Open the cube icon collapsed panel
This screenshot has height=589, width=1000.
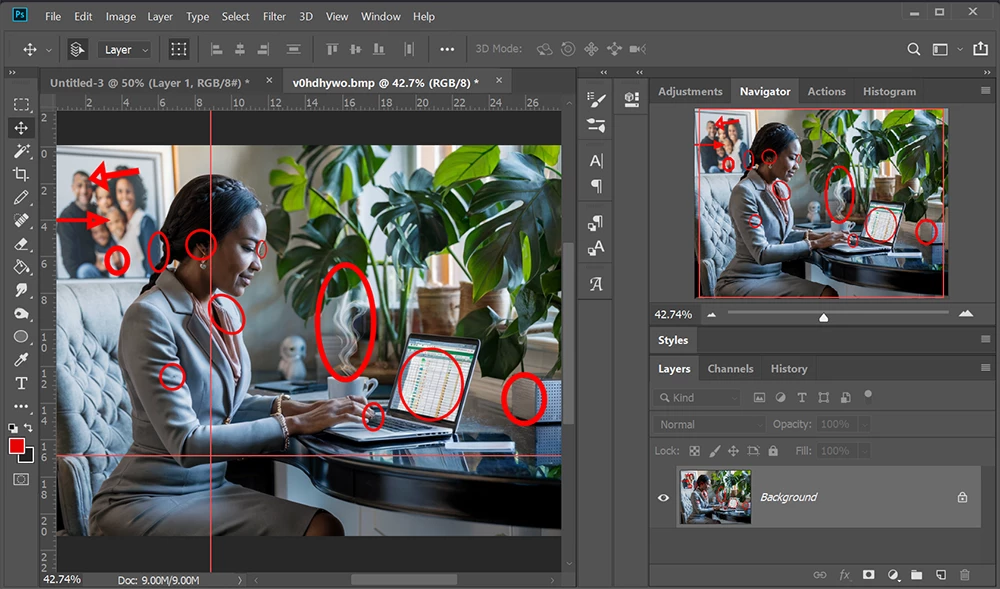tap(632, 99)
